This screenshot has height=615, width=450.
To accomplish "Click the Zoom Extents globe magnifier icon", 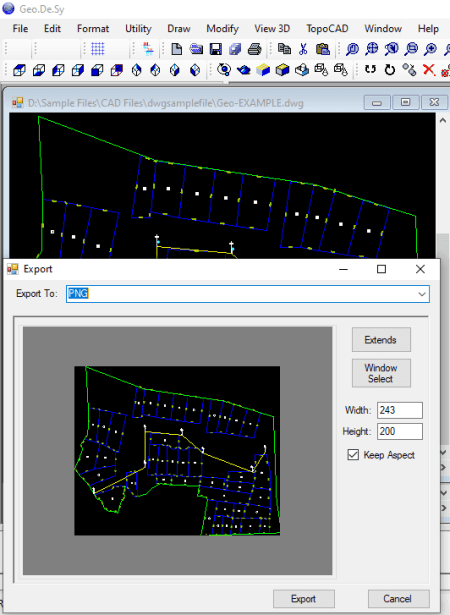I will (x=372, y=49).
